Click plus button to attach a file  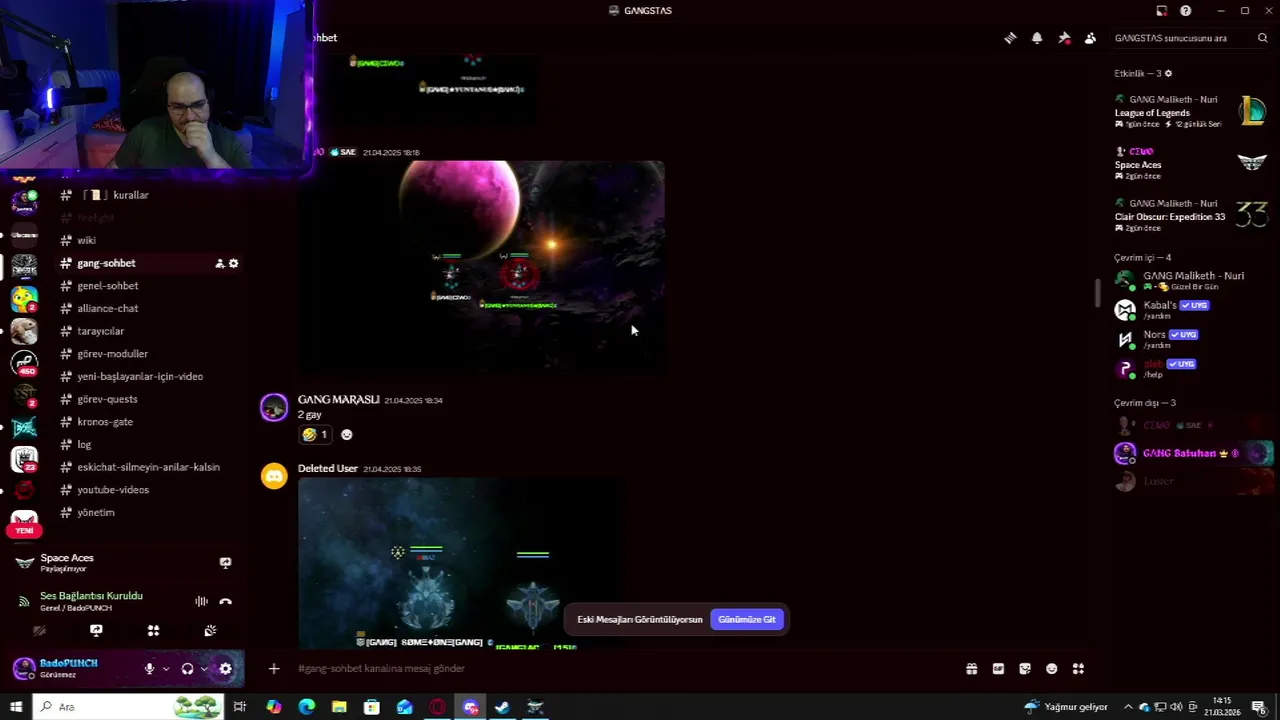pos(273,669)
